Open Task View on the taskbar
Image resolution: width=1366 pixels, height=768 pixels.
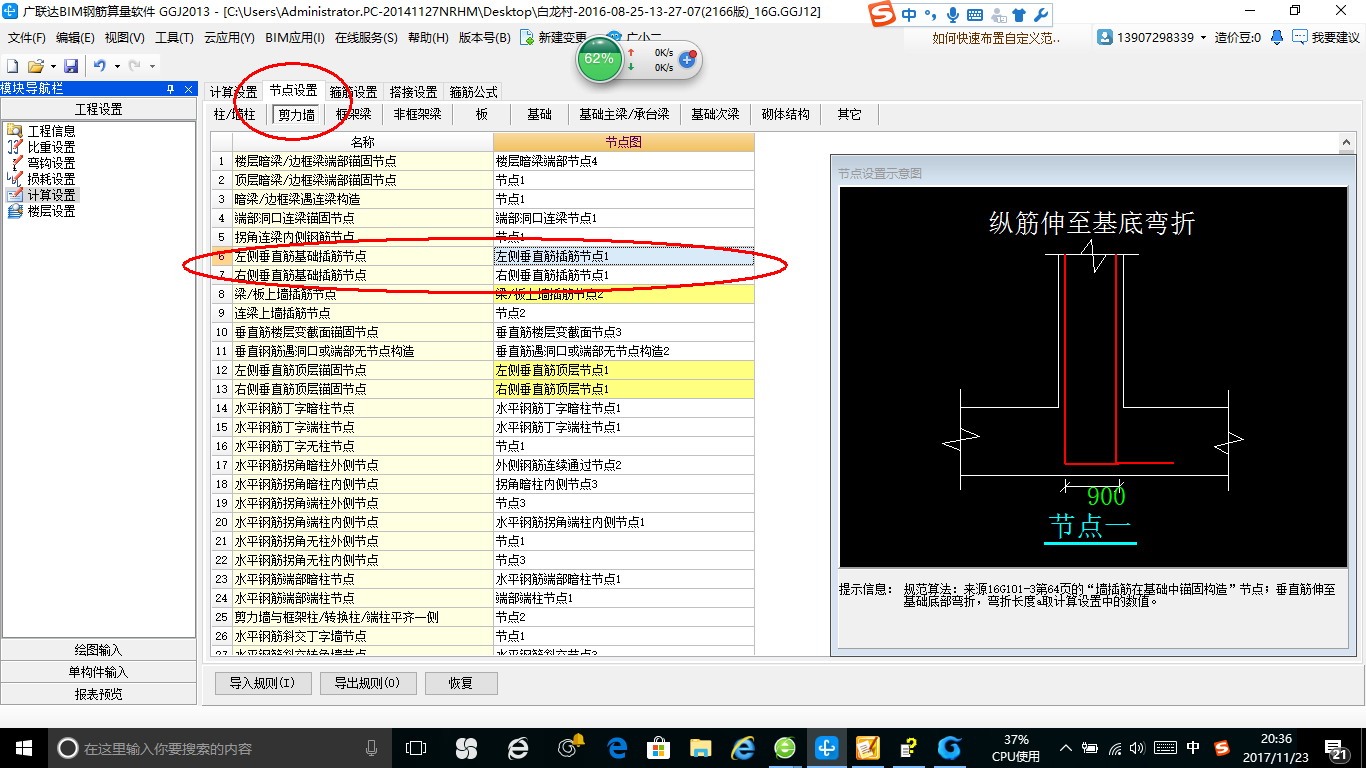(416, 747)
